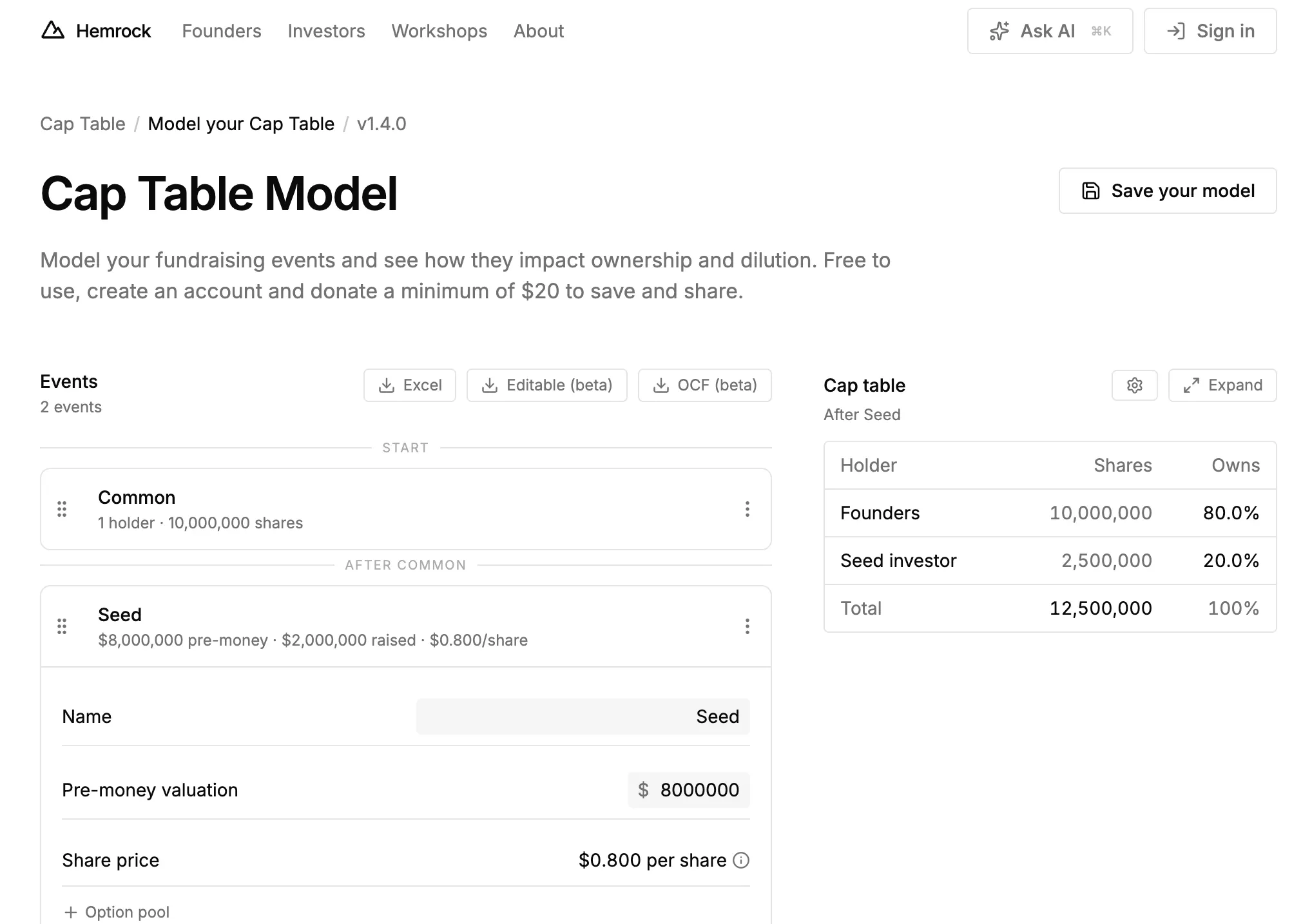Click Founders shares value 10,000,000
The width and height of the screenshot is (1312, 924).
[x=1101, y=513]
